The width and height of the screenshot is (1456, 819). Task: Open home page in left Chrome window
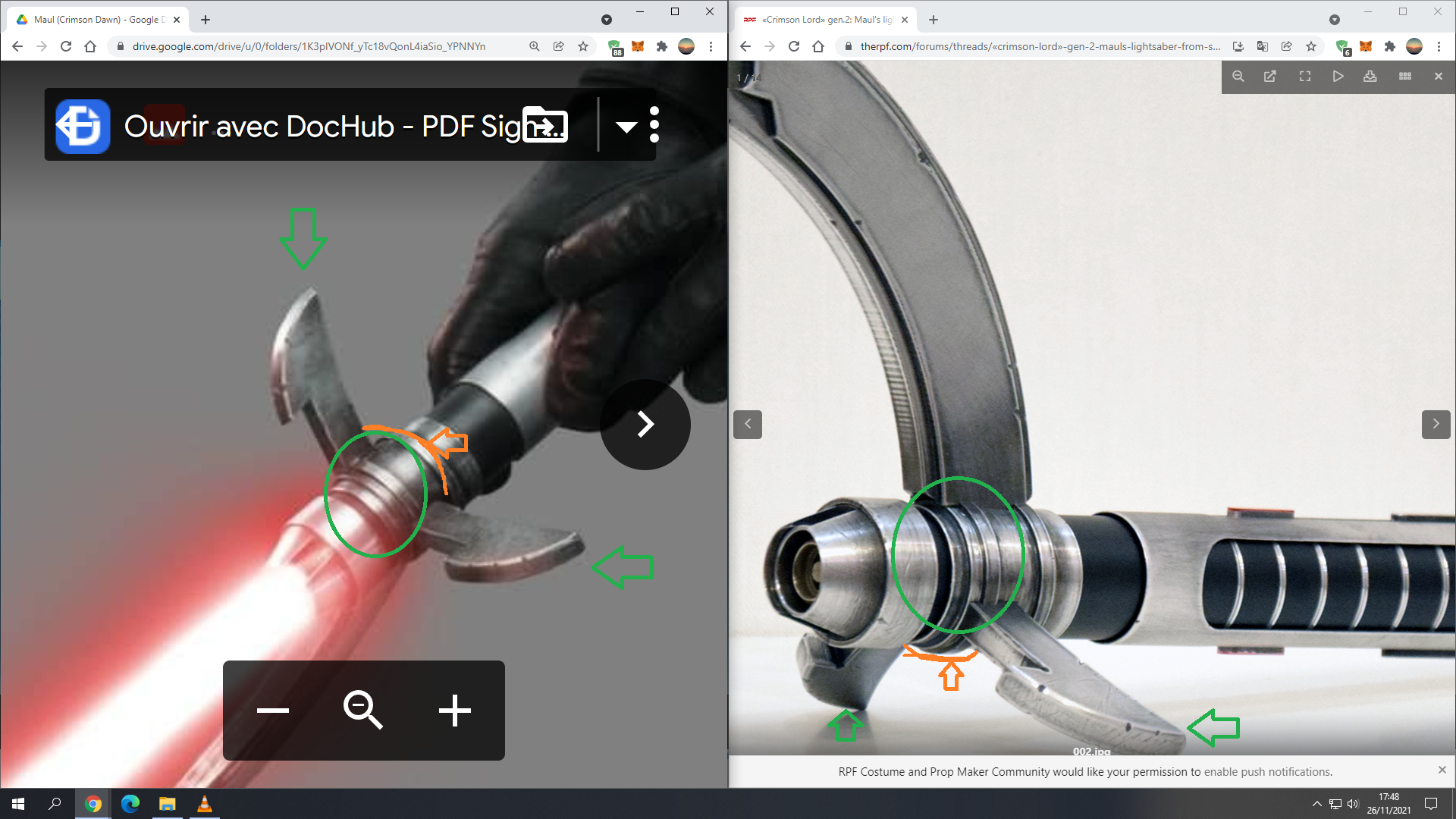tap(90, 46)
